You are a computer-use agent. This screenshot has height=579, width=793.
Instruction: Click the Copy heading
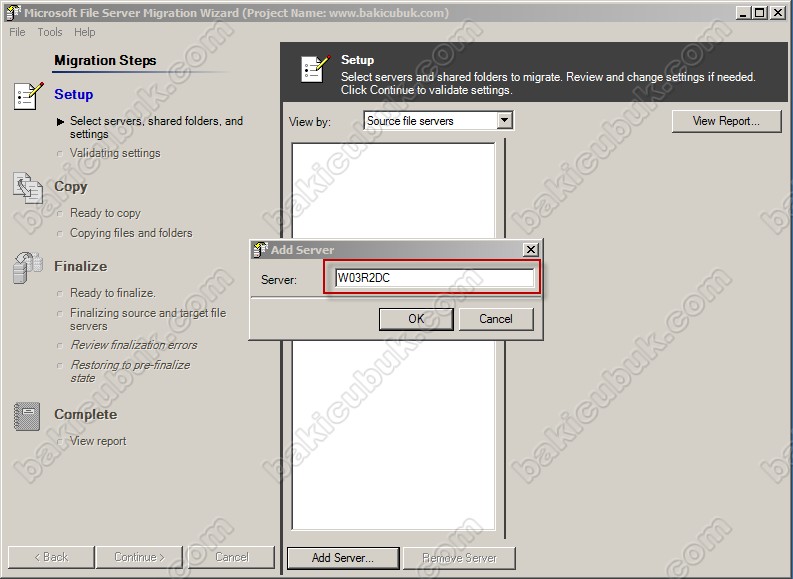pos(71,187)
